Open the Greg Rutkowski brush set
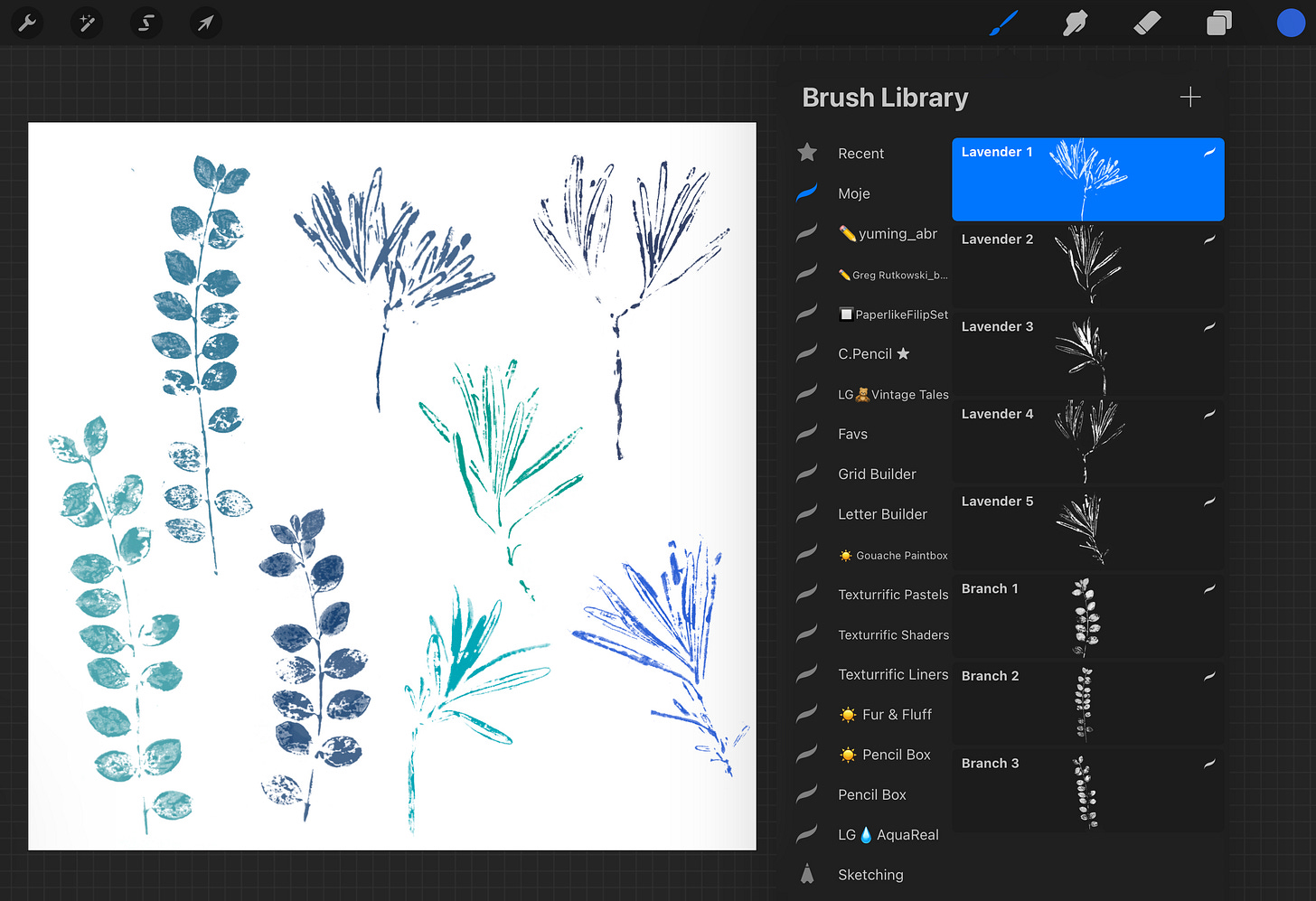The width and height of the screenshot is (1316, 901). (x=893, y=275)
